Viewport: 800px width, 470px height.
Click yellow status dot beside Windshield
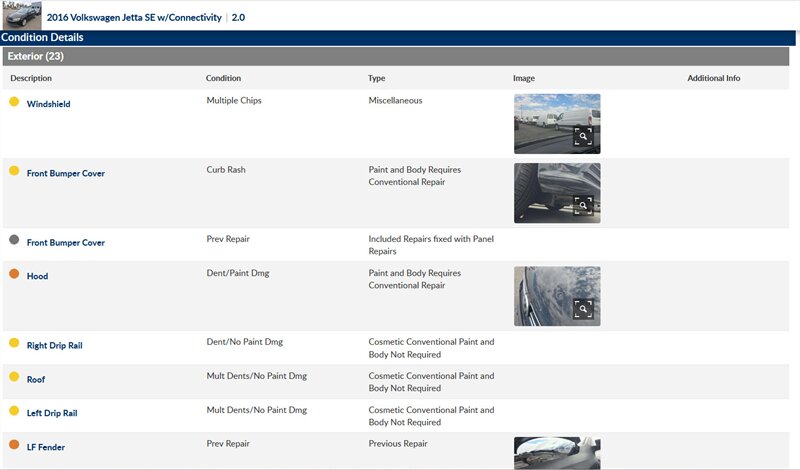[x=14, y=102]
